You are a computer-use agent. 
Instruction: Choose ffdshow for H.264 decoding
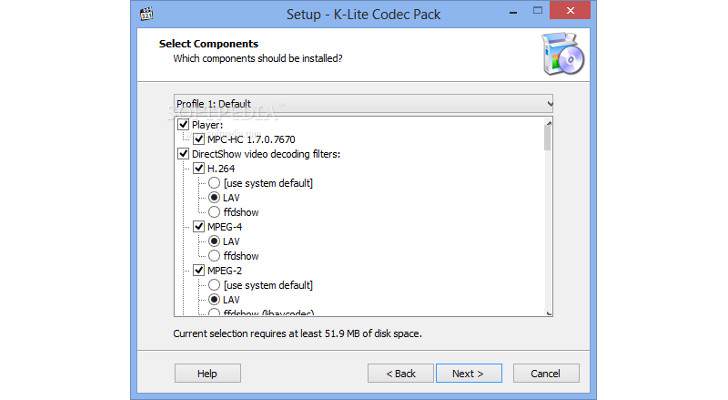214,212
